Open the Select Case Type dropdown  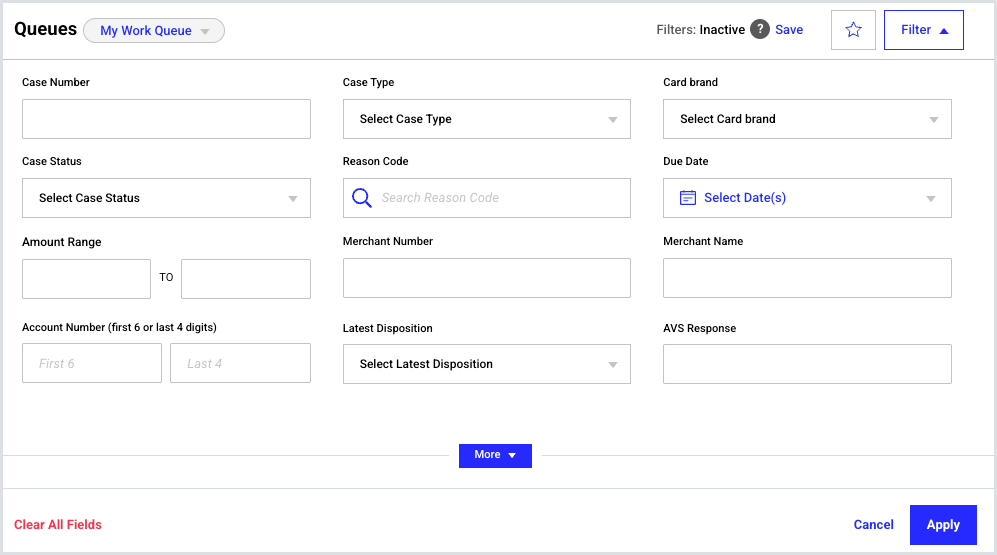486,119
